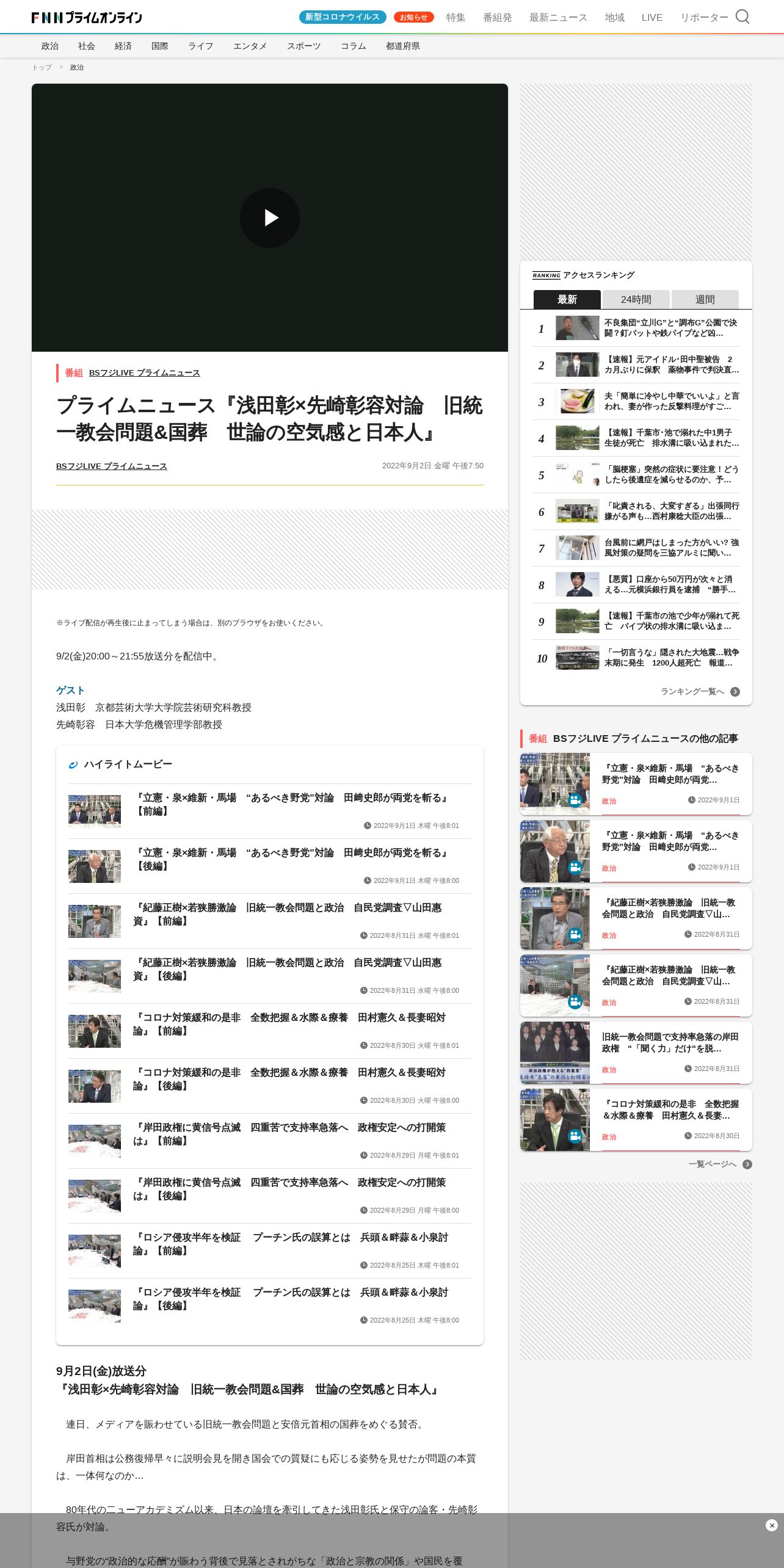Click トップ breadcrumb link
The width and height of the screenshot is (784, 1568).
42,68
